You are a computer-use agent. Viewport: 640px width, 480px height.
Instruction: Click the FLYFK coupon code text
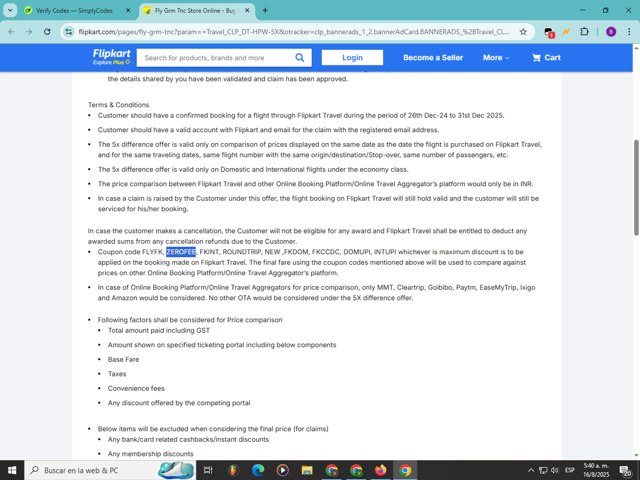pos(153,252)
